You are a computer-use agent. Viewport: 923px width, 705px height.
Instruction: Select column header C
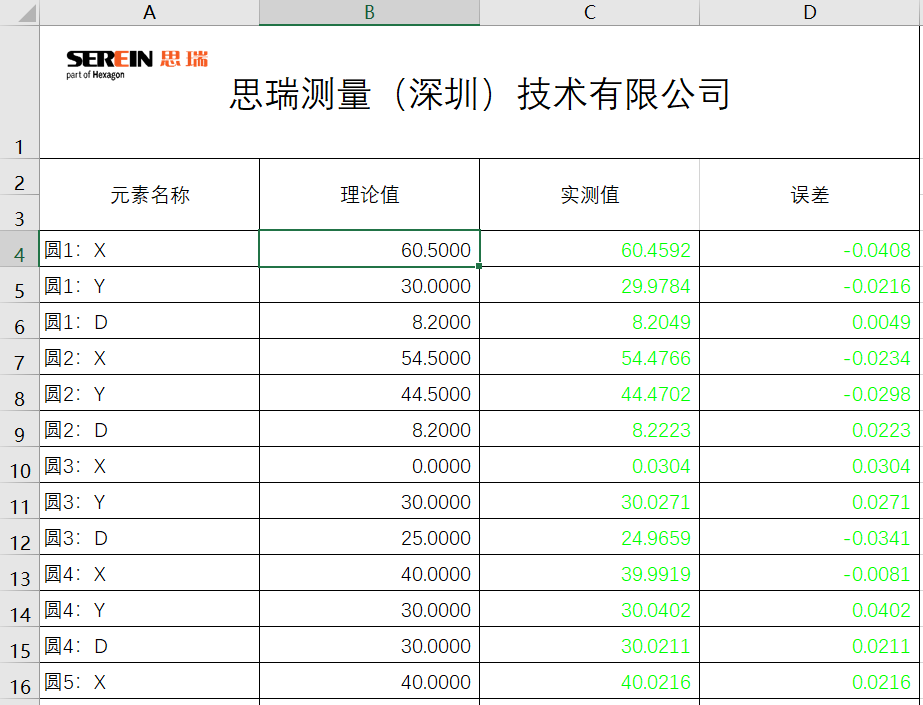click(589, 13)
